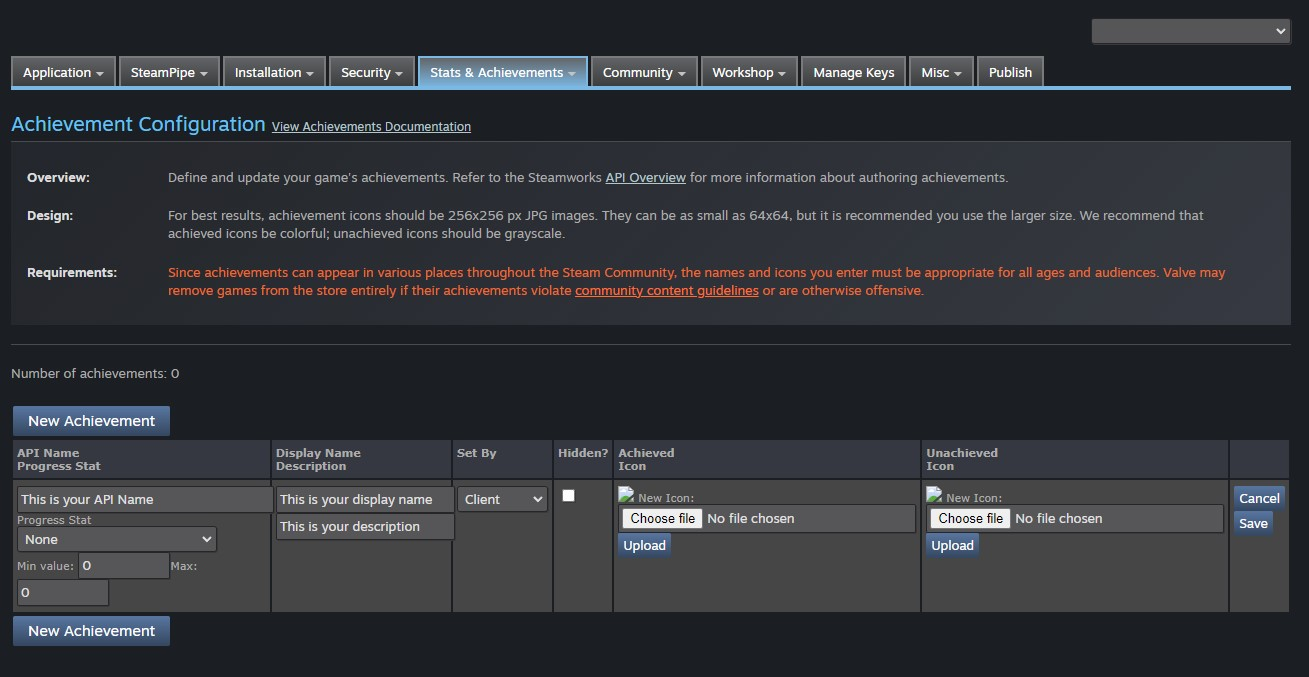Open the Application tab menu

pos(63,72)
